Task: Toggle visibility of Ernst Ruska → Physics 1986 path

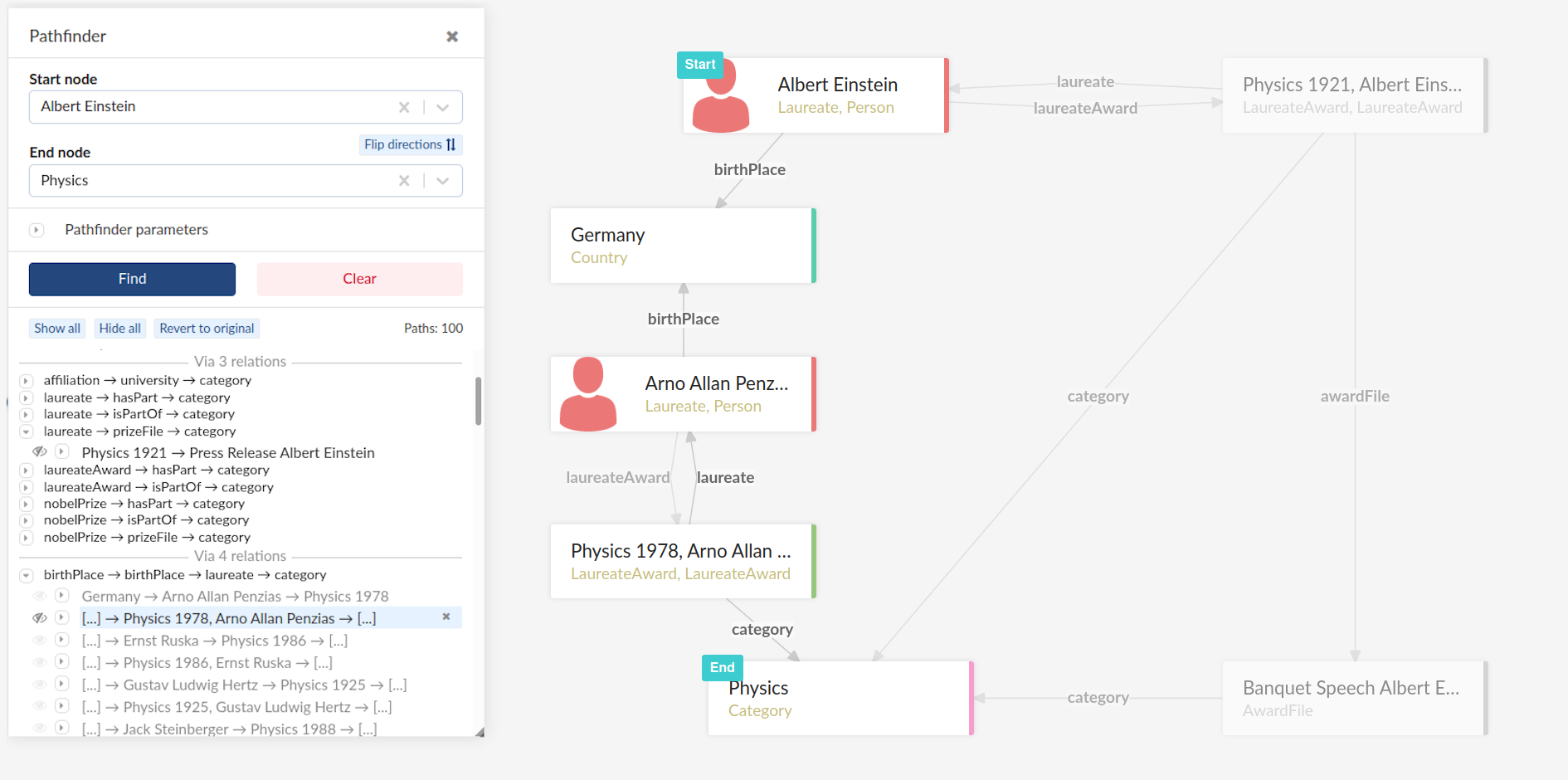Action: coord(39,640)
